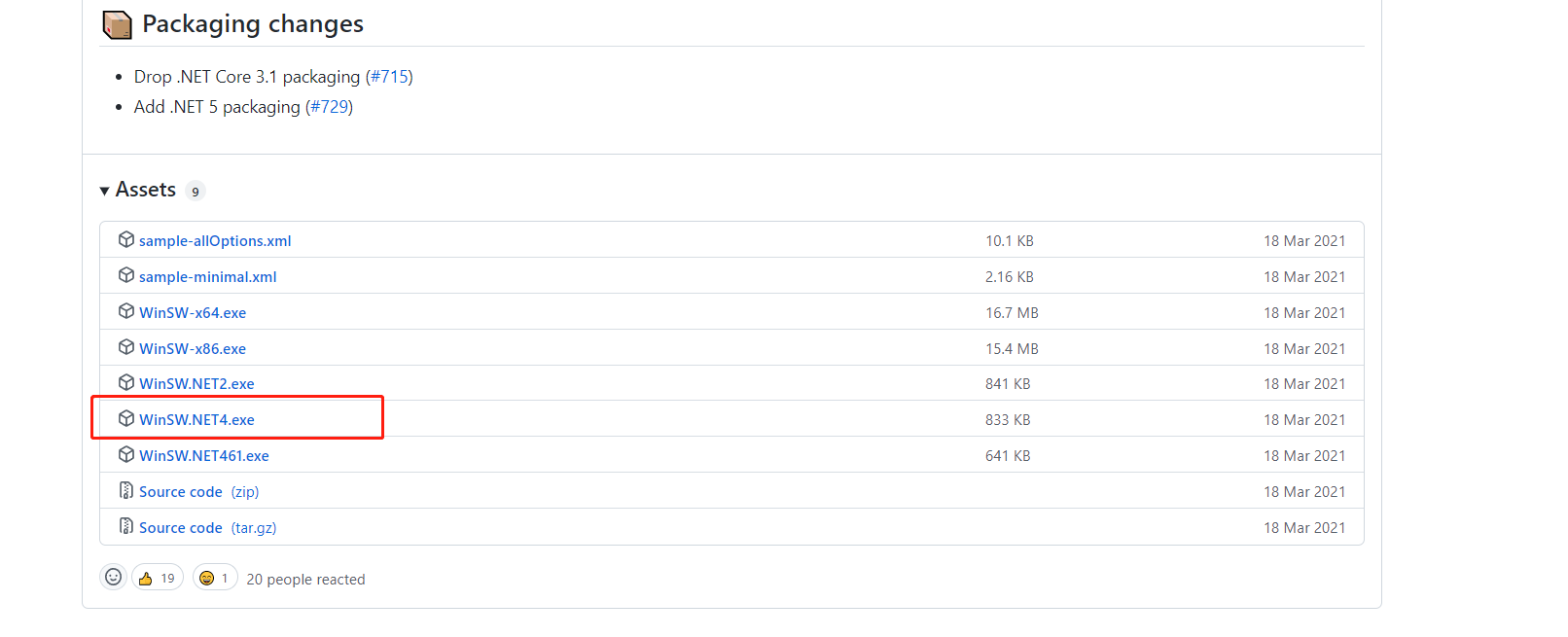The width and height of the screenshot is (1568, 637).
Task: Click the file icon beside Source code (tar.gz)
Action: 126,526
